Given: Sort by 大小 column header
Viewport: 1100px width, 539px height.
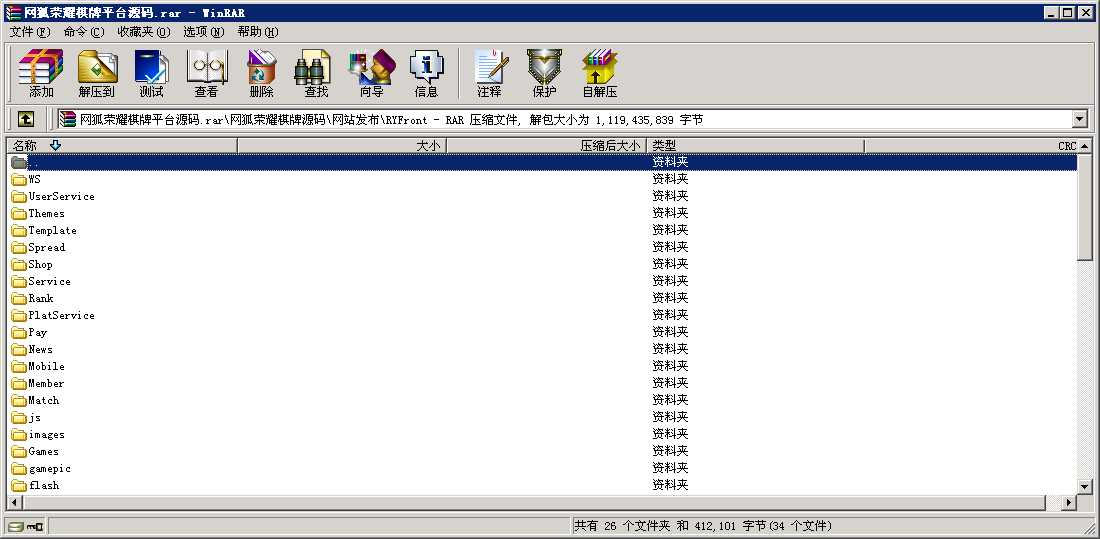Looking at the screenshot, I should pos(342,146).
